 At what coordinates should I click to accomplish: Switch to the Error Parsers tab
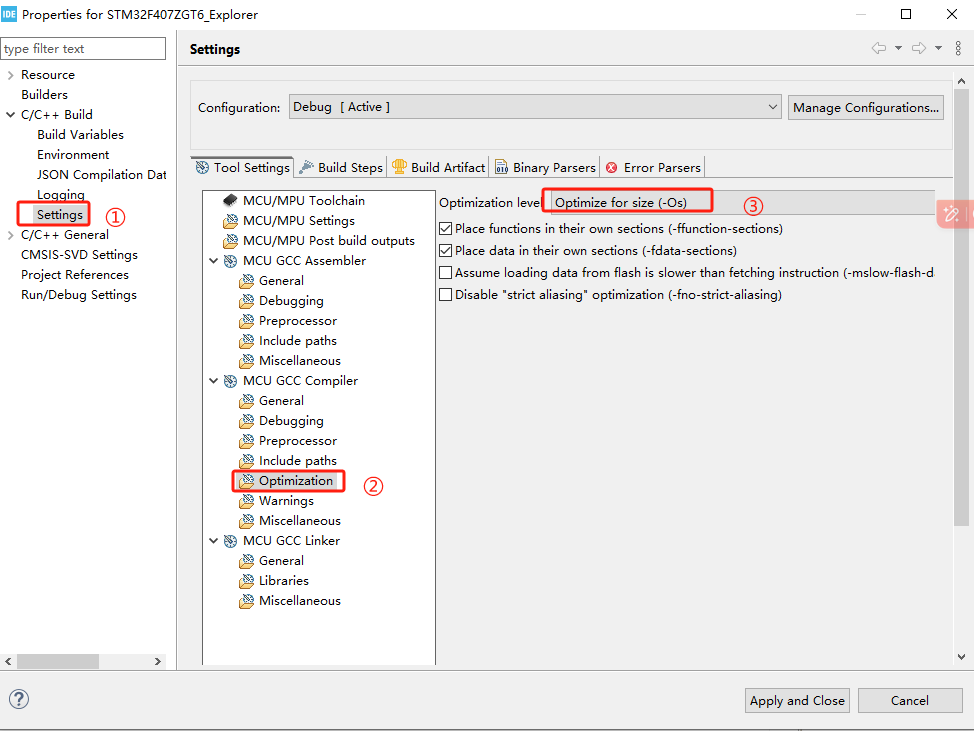click(x=653, y=167)
